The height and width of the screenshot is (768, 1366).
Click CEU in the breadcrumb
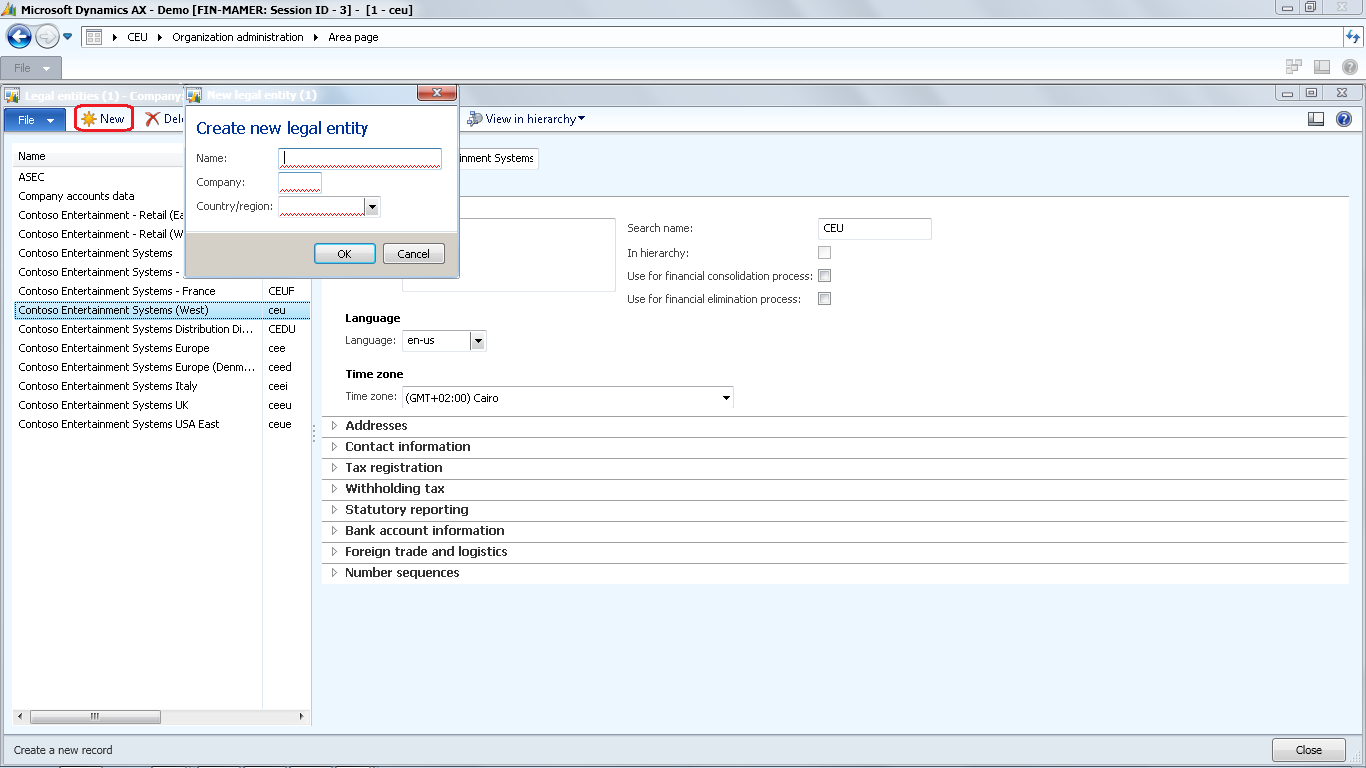click(x=137, y=38)
